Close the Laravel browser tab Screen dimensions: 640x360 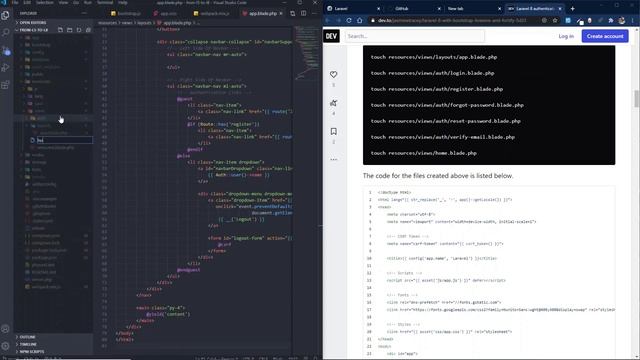point(378,9)
